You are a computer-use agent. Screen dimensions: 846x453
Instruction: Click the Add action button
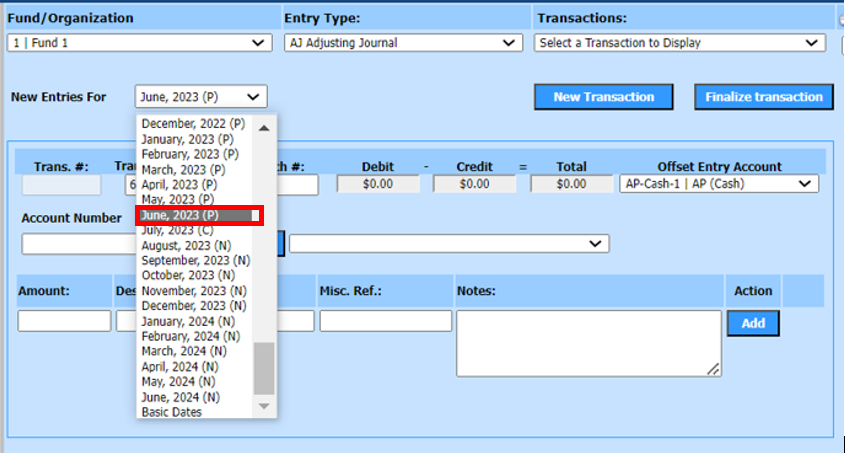[x=752, y=324]
